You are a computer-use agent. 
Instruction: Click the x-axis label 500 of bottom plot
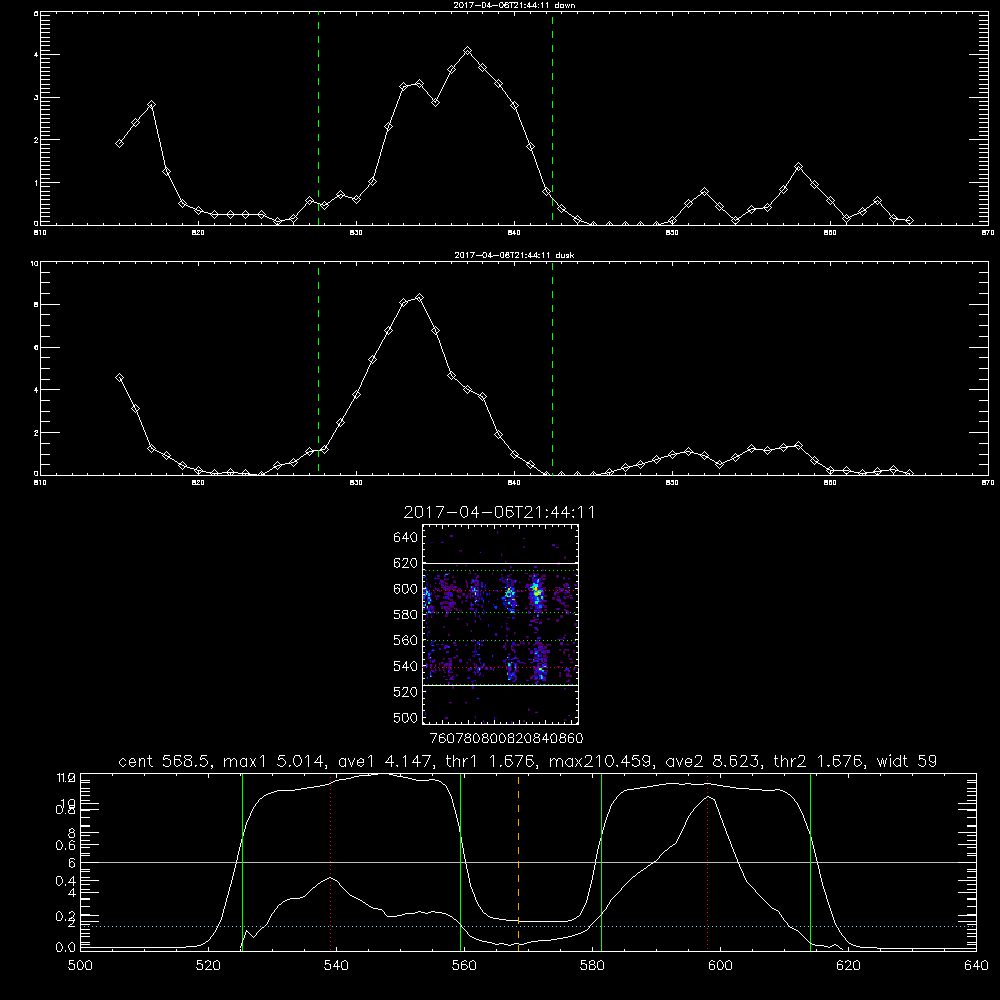[x=80, y=966]
